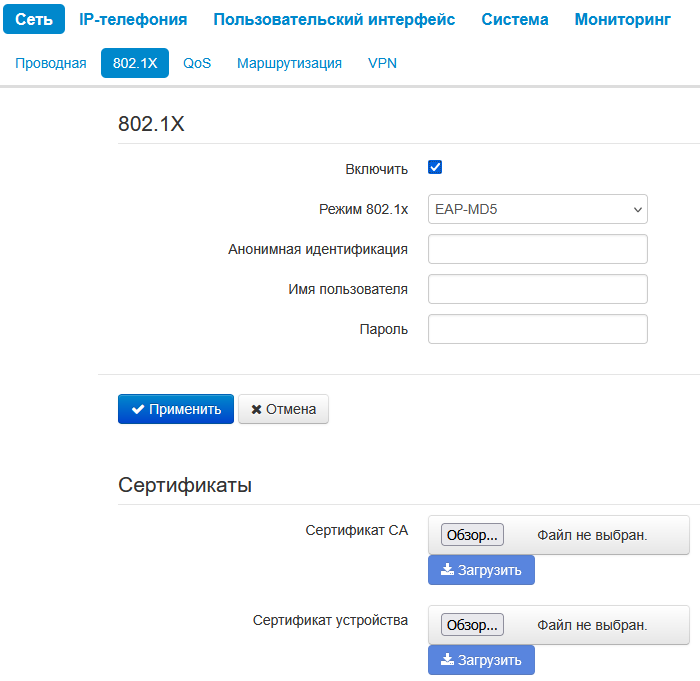This screenshot has height=681, width=700.
Task: Upload the CA certificate with Загрузить
Action: [481, 570]
